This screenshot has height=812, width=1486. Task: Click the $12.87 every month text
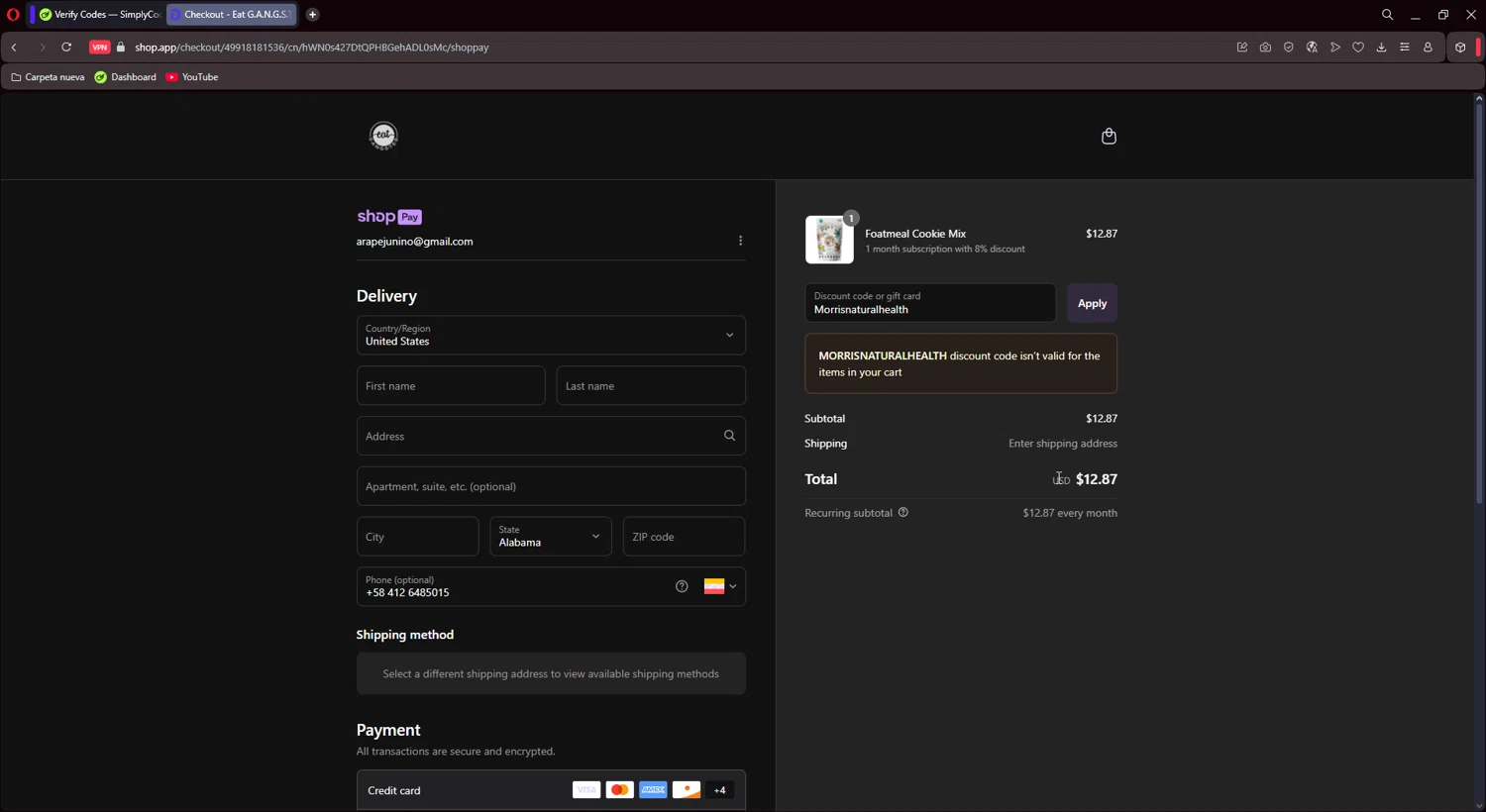(1070, 513)
